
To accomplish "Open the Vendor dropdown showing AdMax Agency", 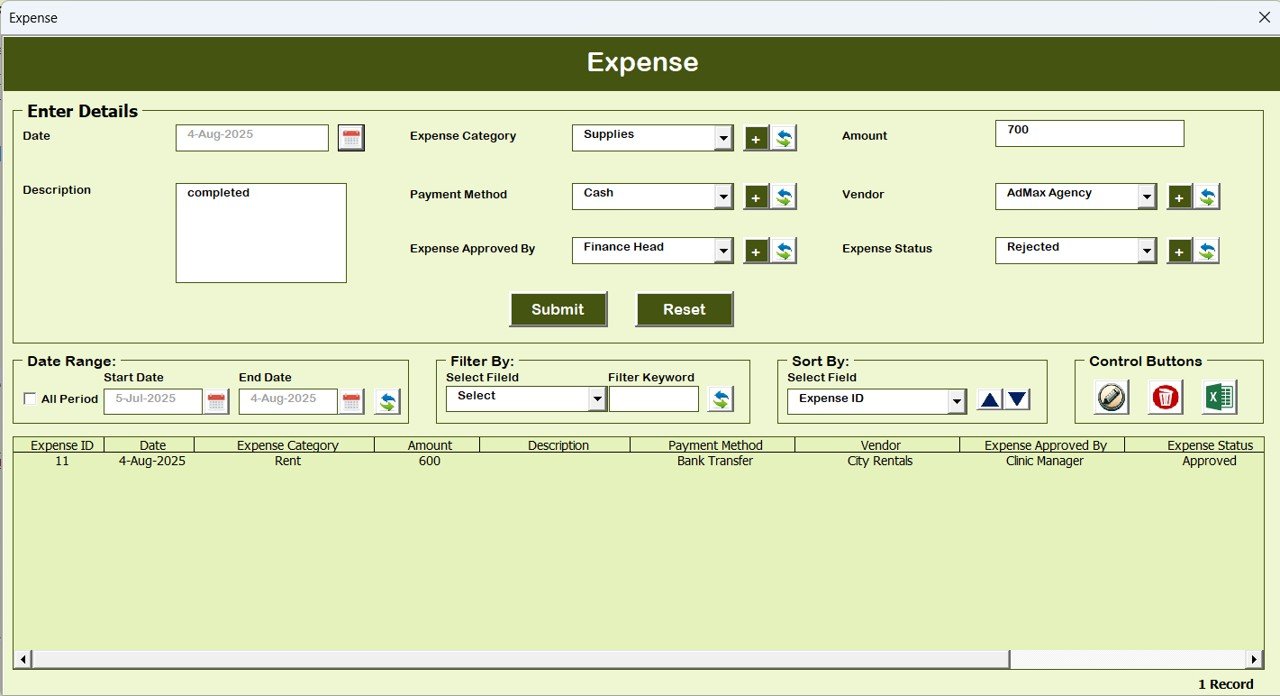I will (1147, 197).
